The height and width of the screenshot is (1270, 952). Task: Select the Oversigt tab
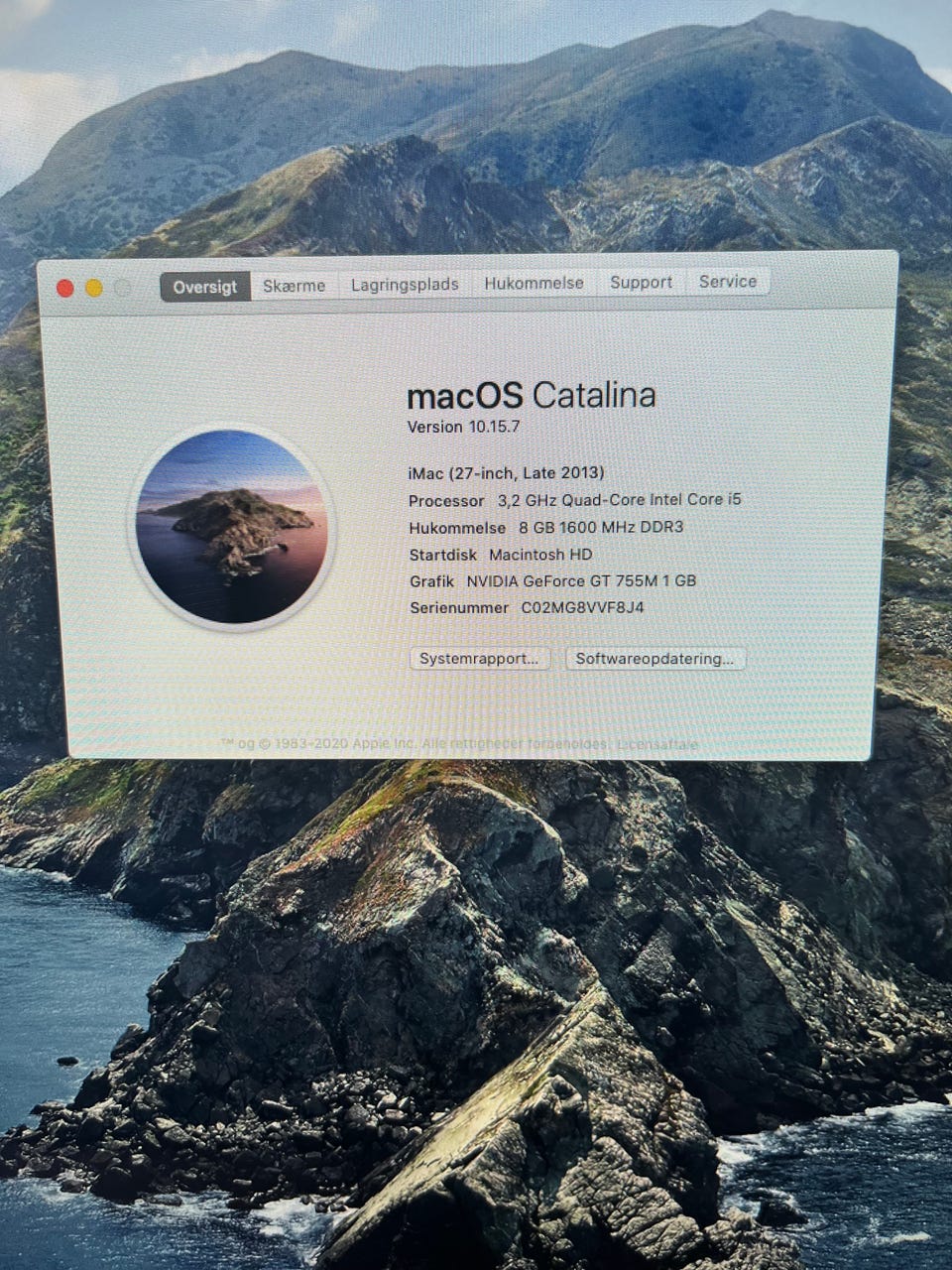[x=205, y=287]
